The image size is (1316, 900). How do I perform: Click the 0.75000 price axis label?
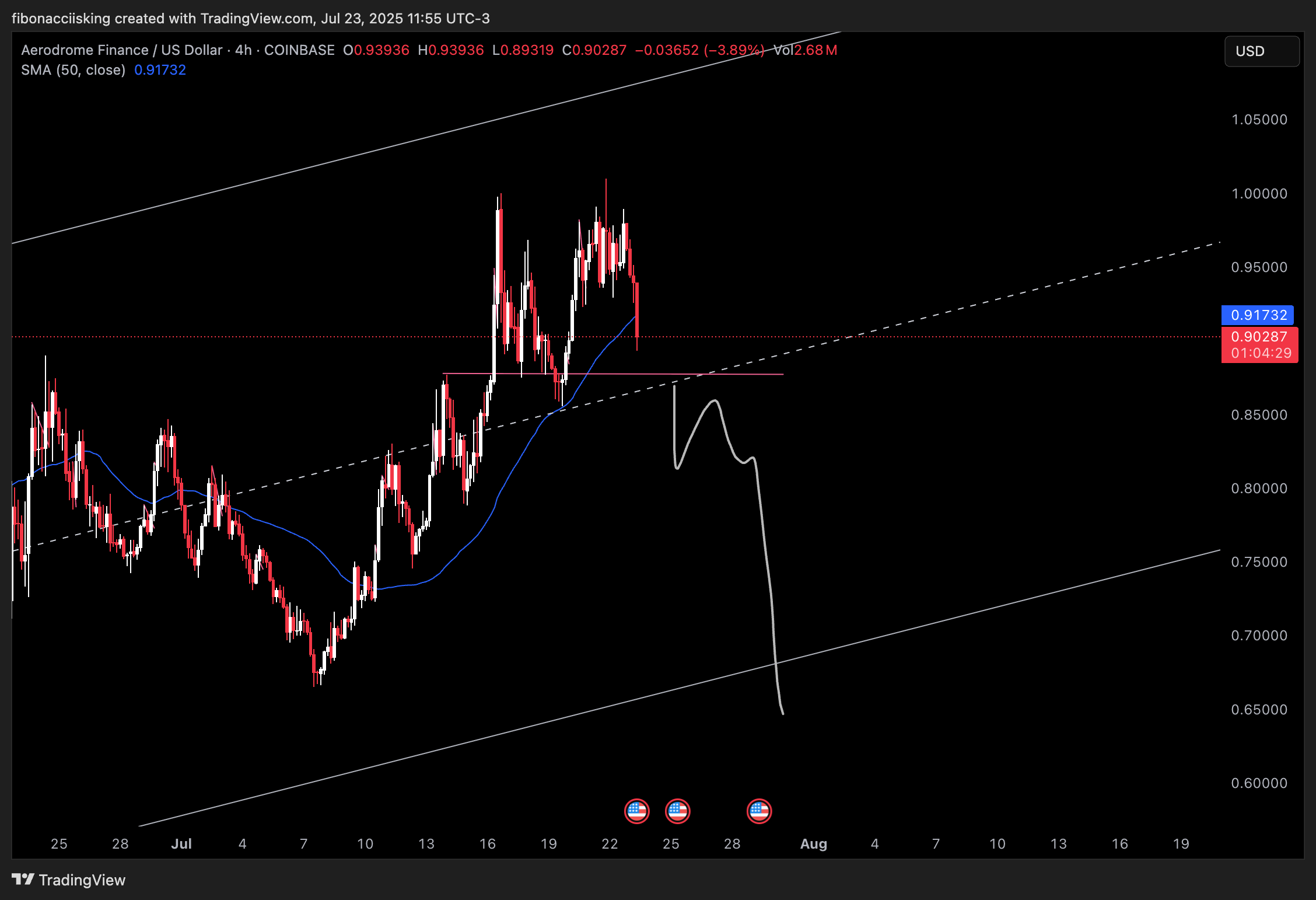(1259, 562)
